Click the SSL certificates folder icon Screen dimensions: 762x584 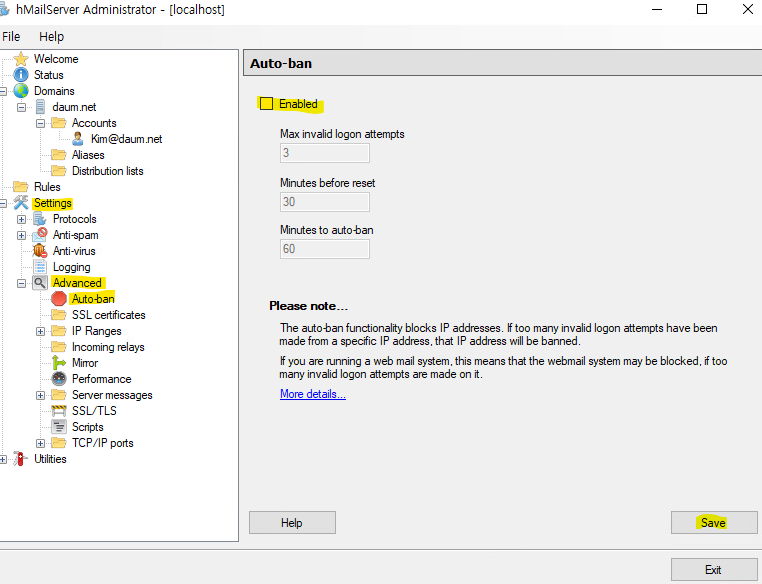pyautogui.click(x=59, y=315)
